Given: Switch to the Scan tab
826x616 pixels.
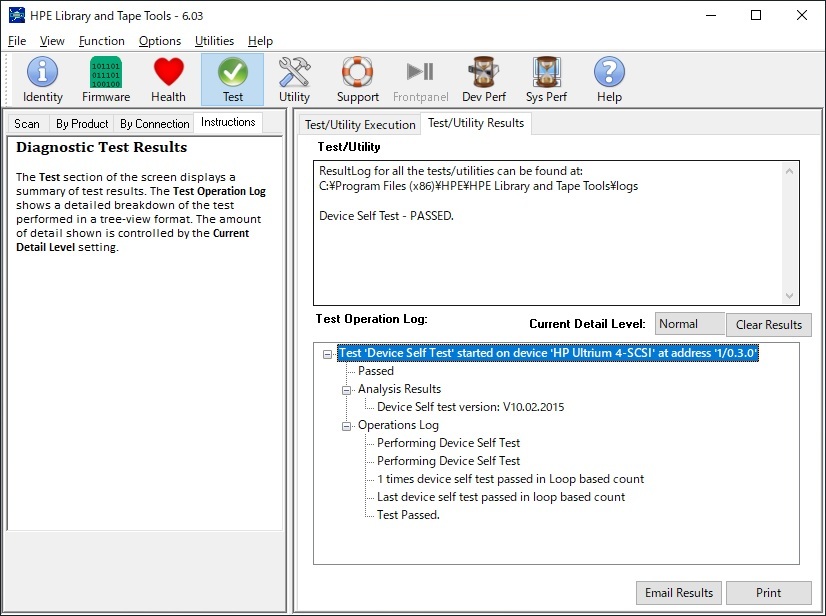Looking at the screenshot, I should pos(27,124).
